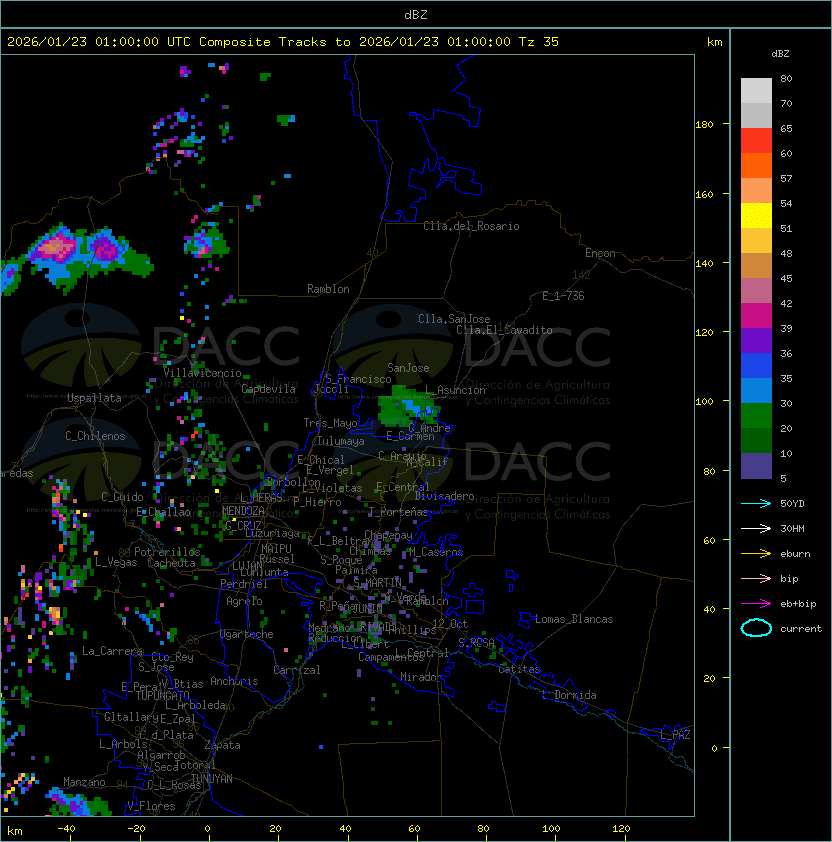Click the 'C_Chilenos' map label
Image resolution: width=832 pixels, height=842 pixels.
click(x=95, y=436)
